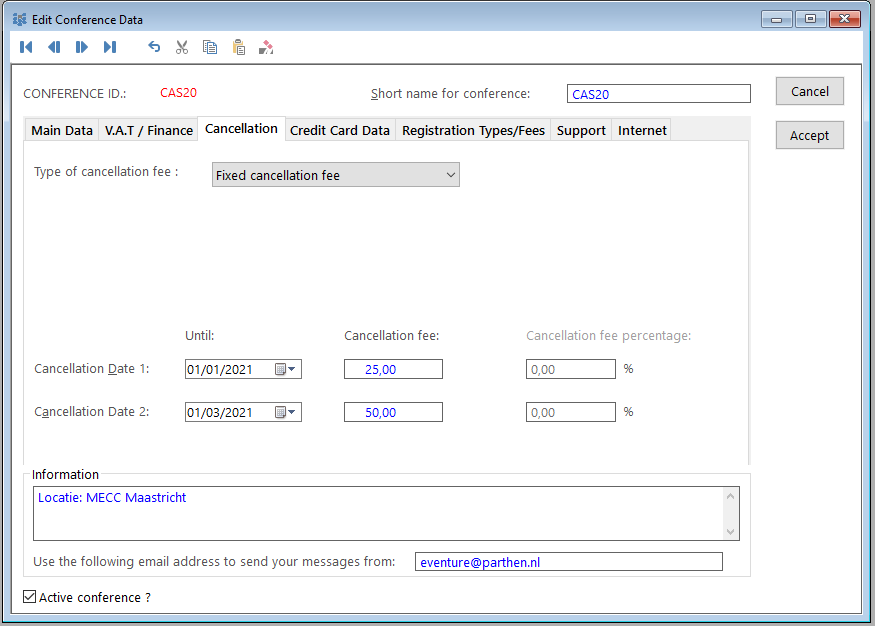Click the 25,00 cancellation fee field
Screen dimensions: 875x626
(393, 369)
